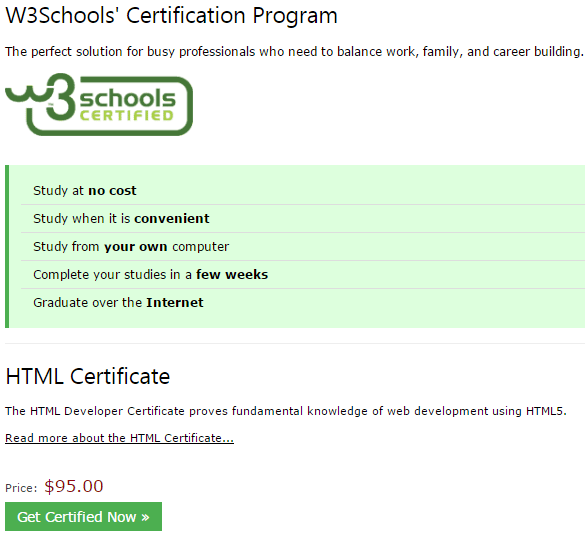Click the $95.00 price value
The height and width of the screenshot is (543, 585).
pos(74,486)
